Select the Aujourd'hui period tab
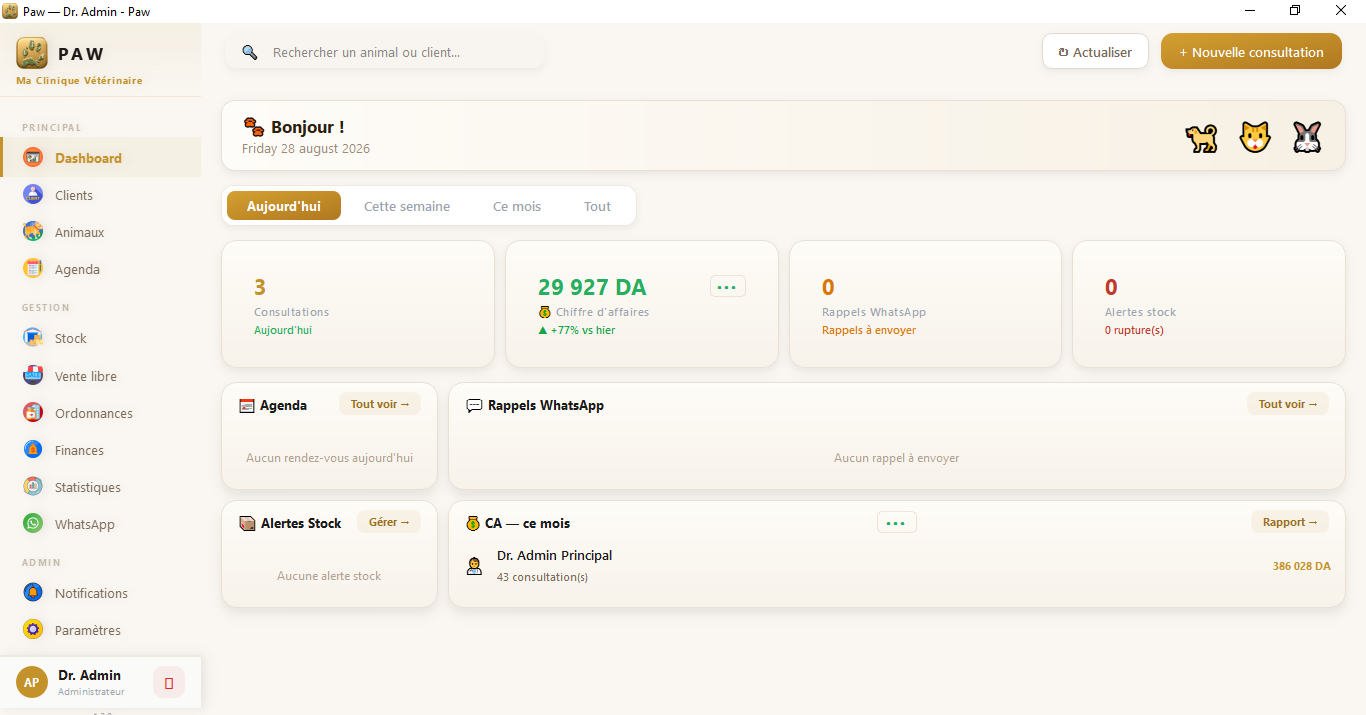The image size is (1366, 715). point(284,206)
